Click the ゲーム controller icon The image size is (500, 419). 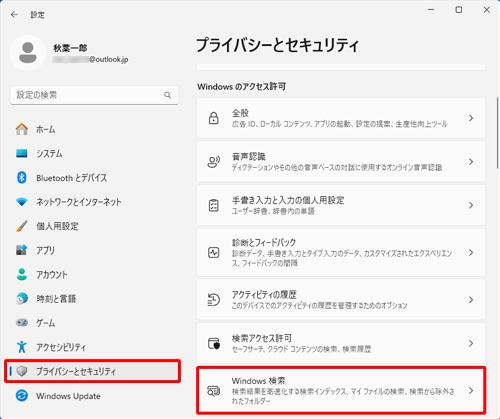(x=22, y=323)
